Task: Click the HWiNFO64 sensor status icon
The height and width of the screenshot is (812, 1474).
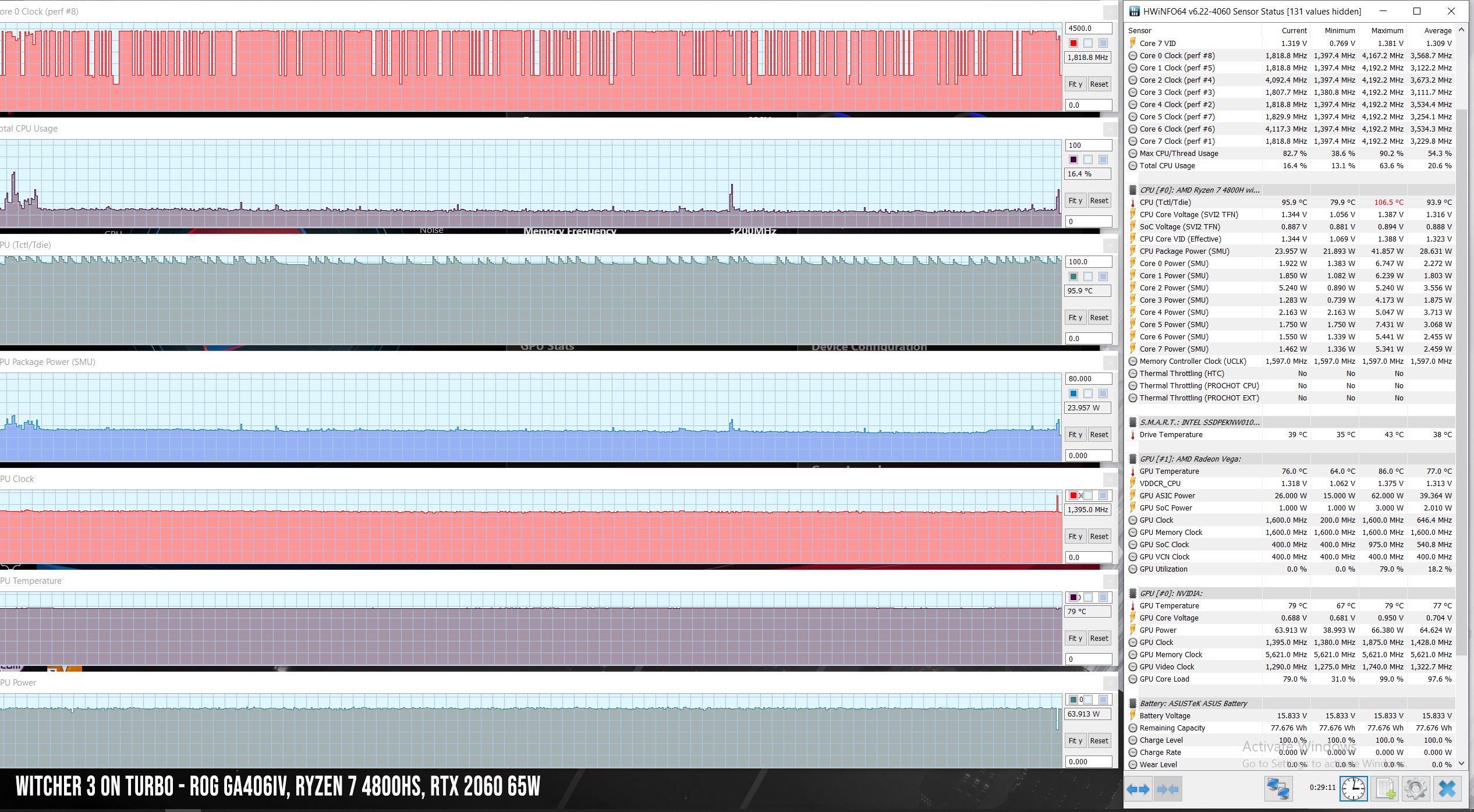Action: tap(1132, 11)
